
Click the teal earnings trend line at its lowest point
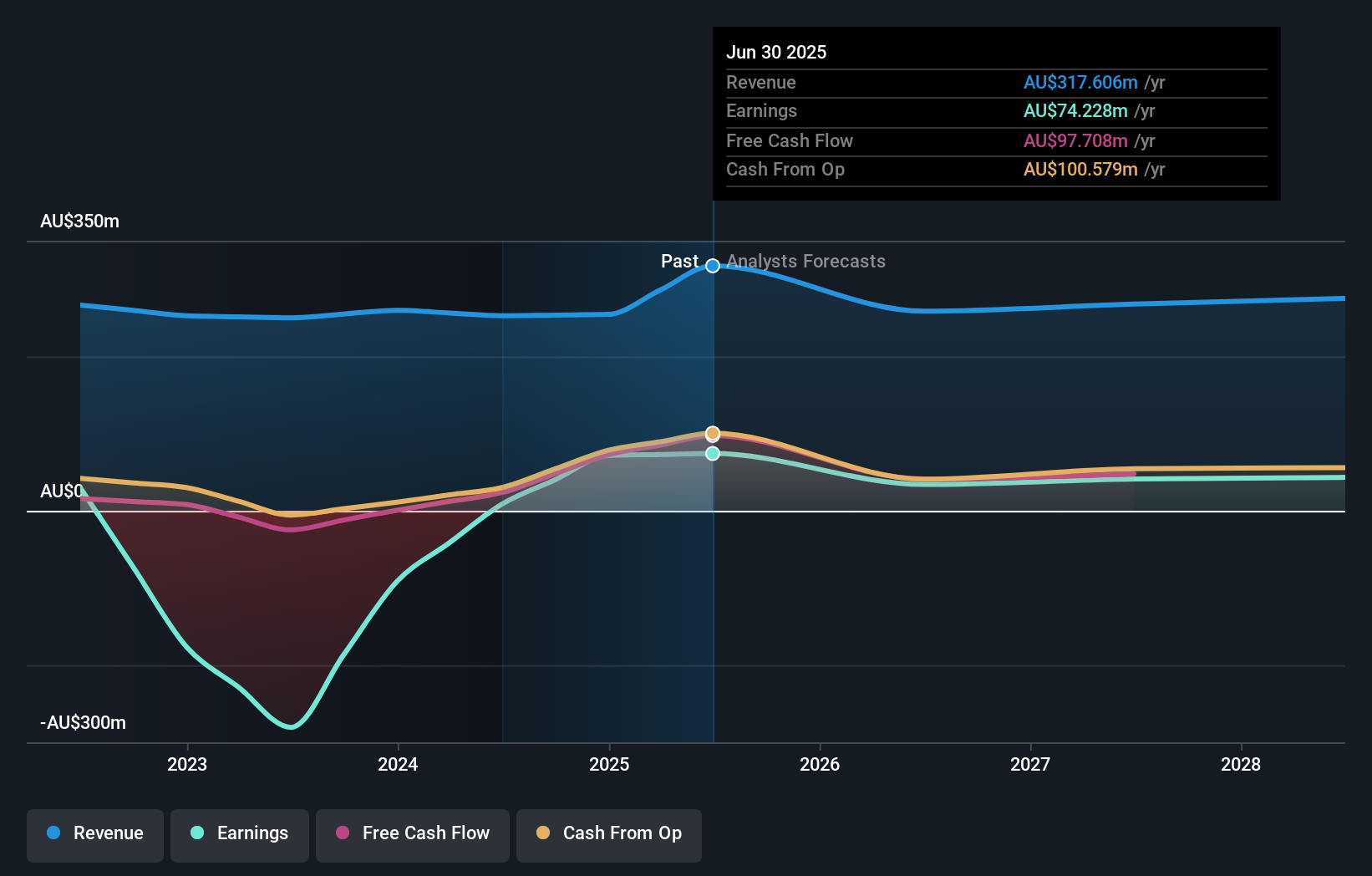(288, 726)
